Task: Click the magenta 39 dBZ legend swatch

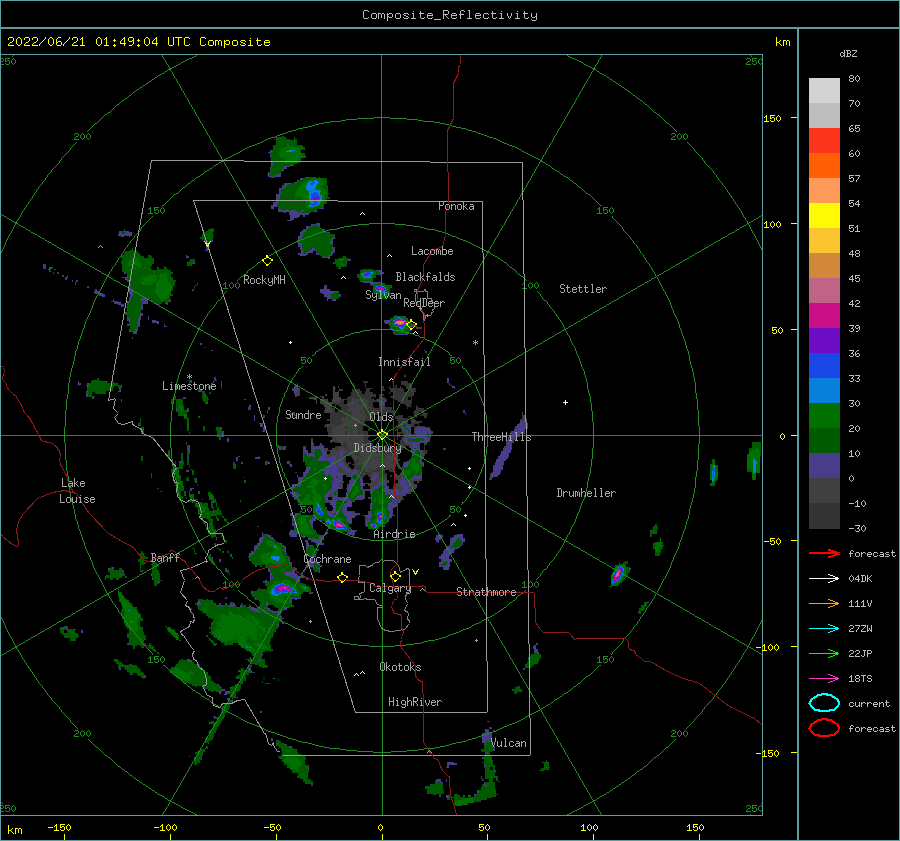Action: coord(824,315)
